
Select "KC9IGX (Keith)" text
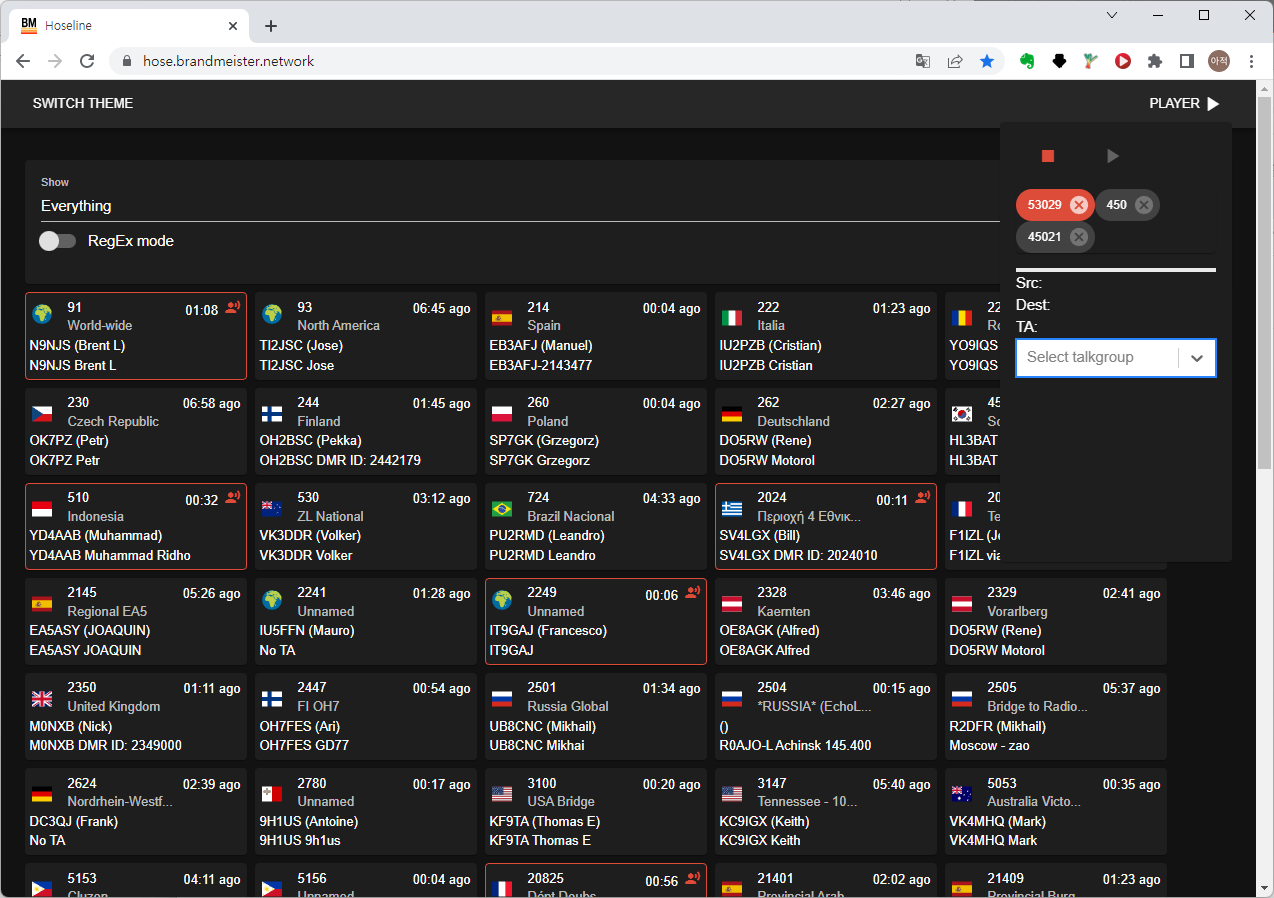[x=764, y=821]
